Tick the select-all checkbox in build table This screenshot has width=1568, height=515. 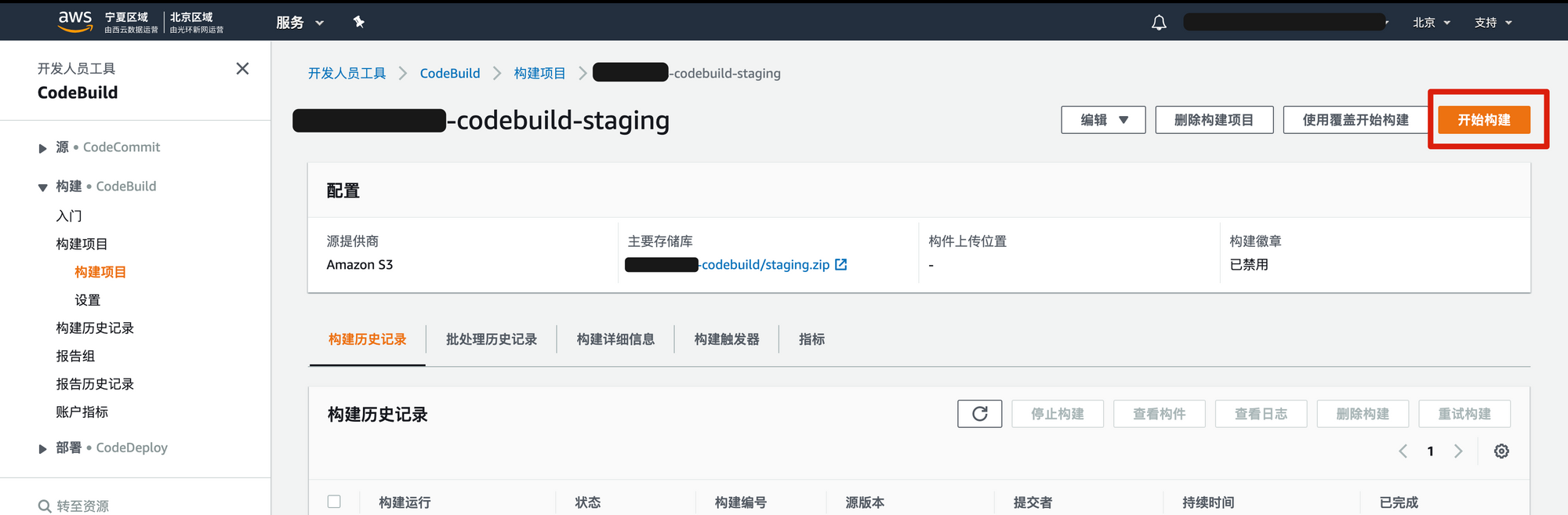pos(334,502)
